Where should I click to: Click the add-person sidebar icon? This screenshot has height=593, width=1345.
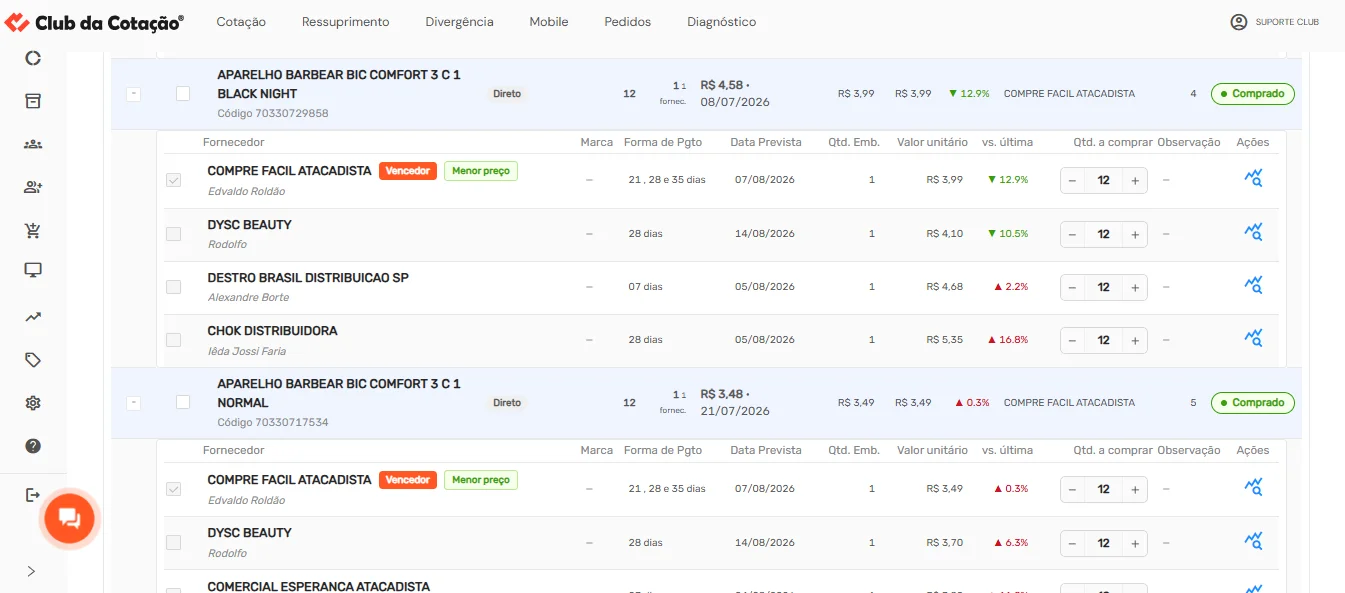pos(33,187)
